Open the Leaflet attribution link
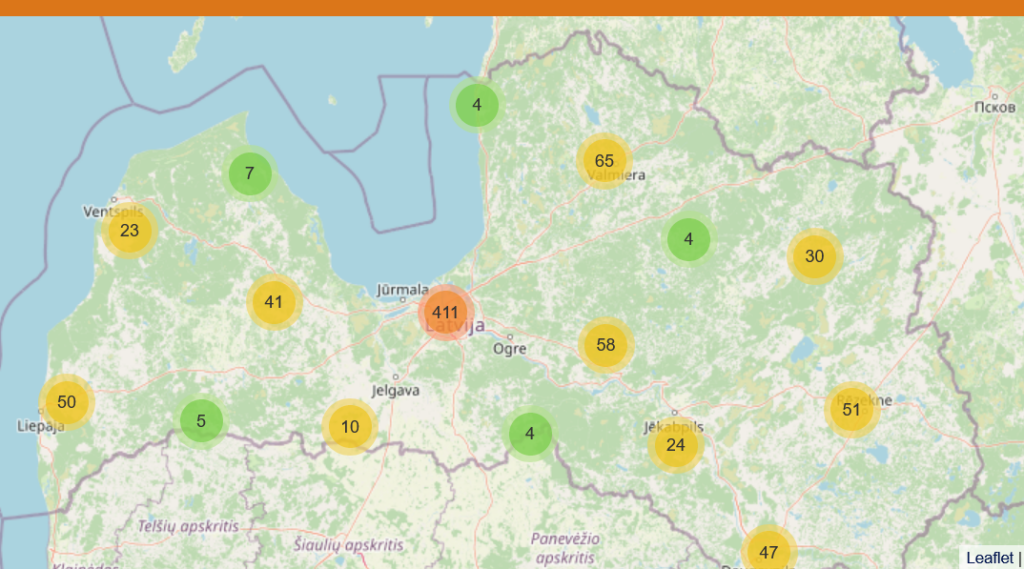The width and height of the screenshot is (1024, 569). (989, 558)
